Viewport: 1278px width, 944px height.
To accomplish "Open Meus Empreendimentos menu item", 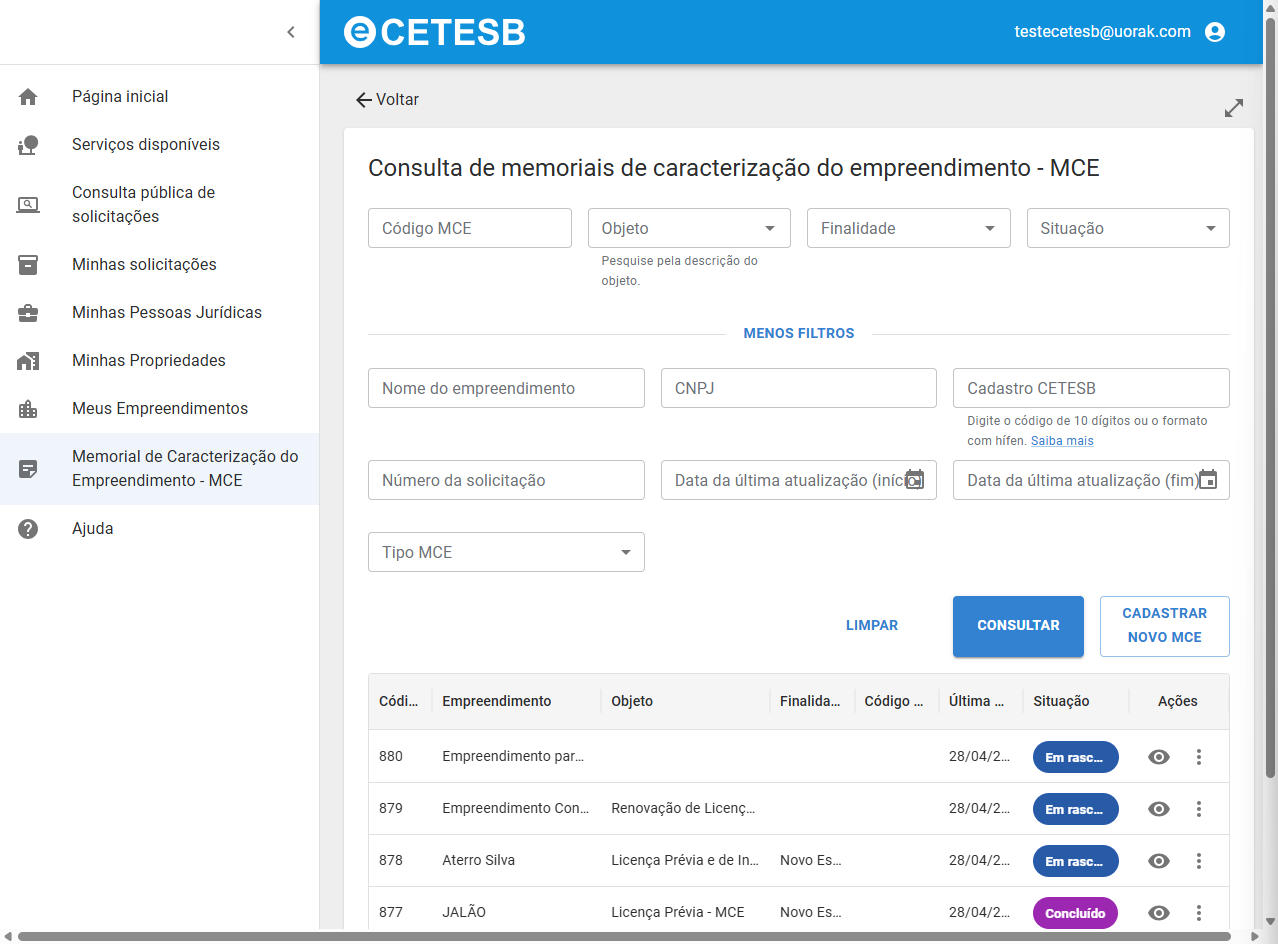I will [x=159, y=409].
